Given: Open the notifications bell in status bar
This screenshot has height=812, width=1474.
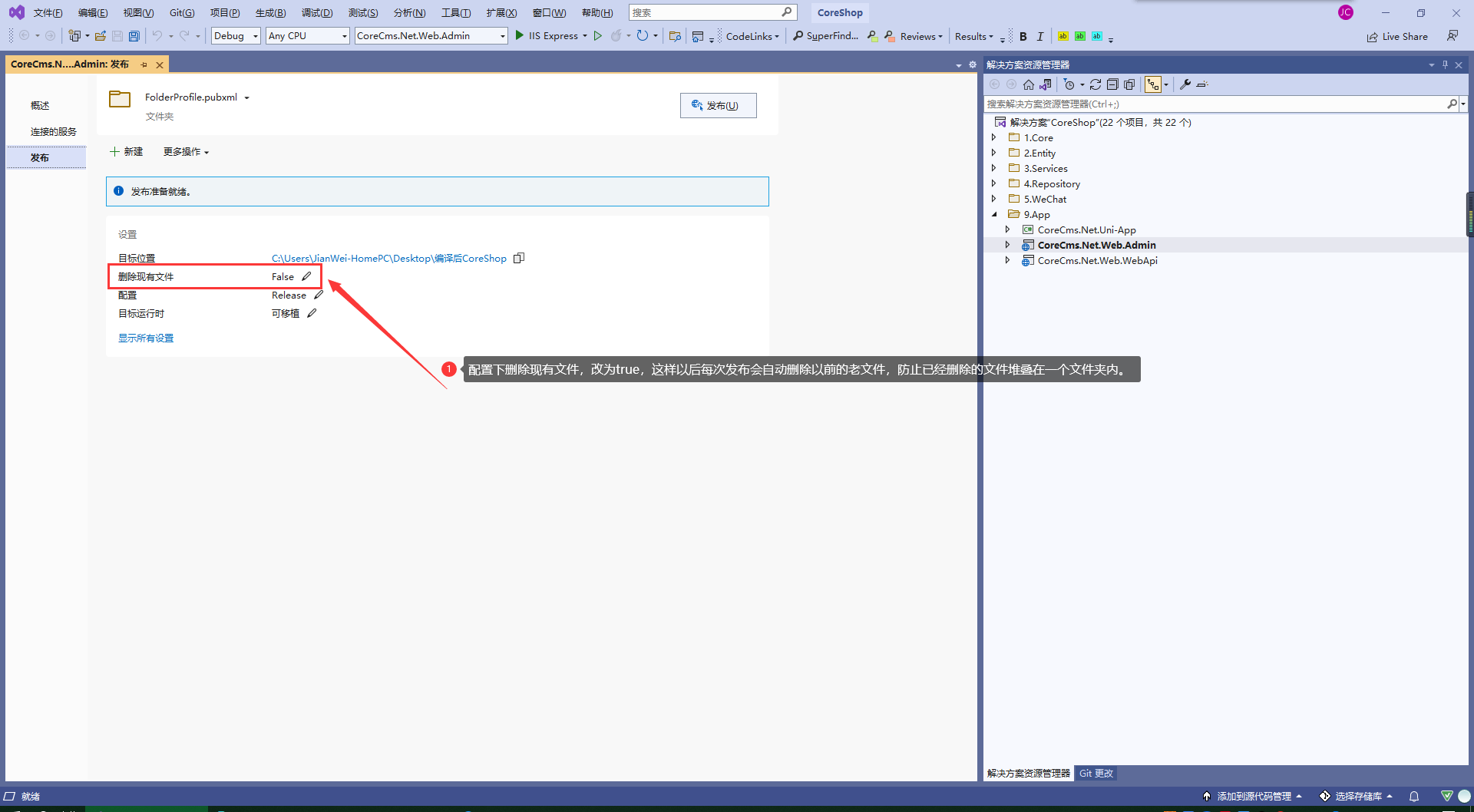Looking at the screenshot, I should (1414, 796).
